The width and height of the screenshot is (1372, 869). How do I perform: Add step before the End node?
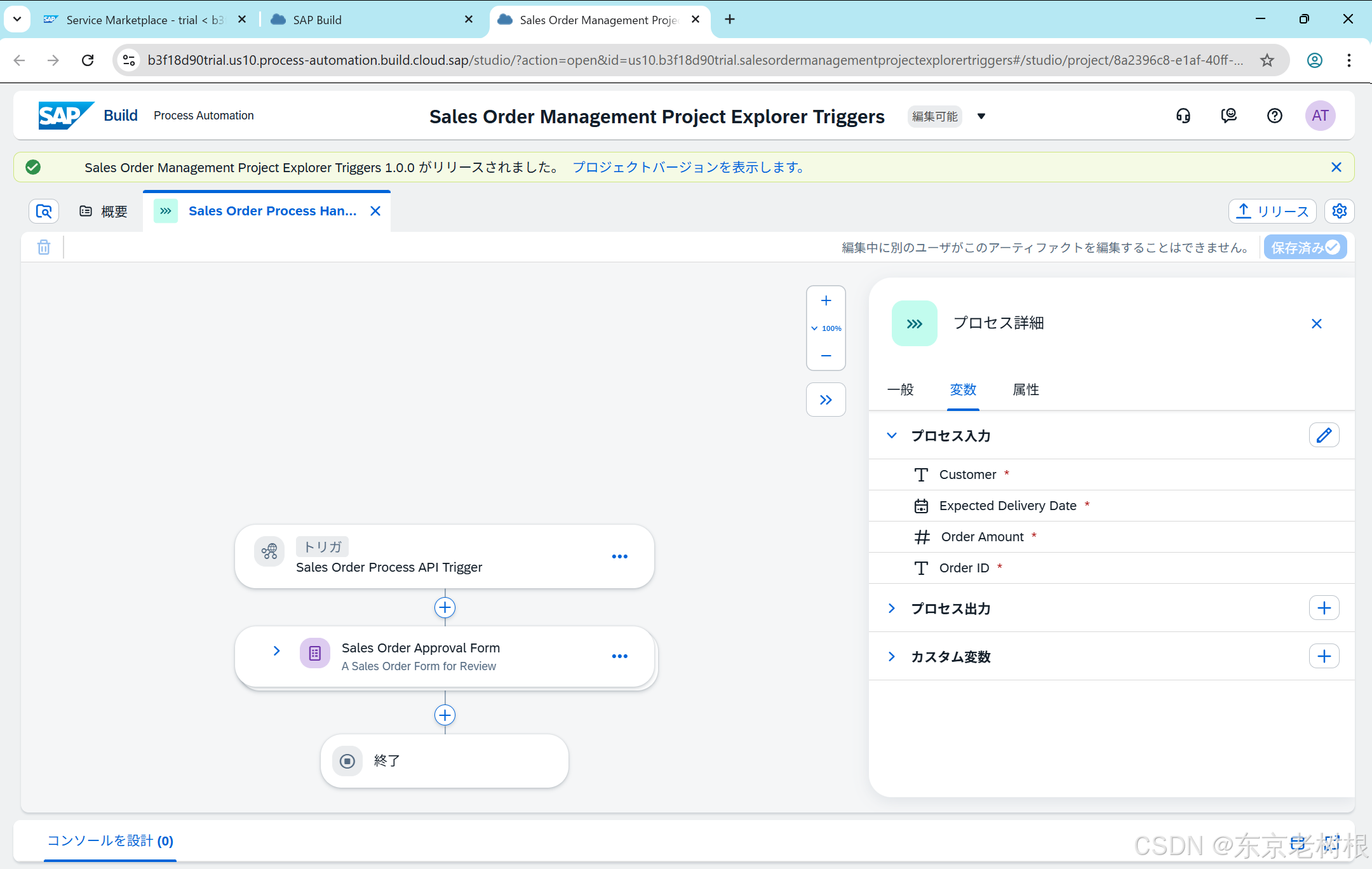pyautogui.click(x=445, y=715)
